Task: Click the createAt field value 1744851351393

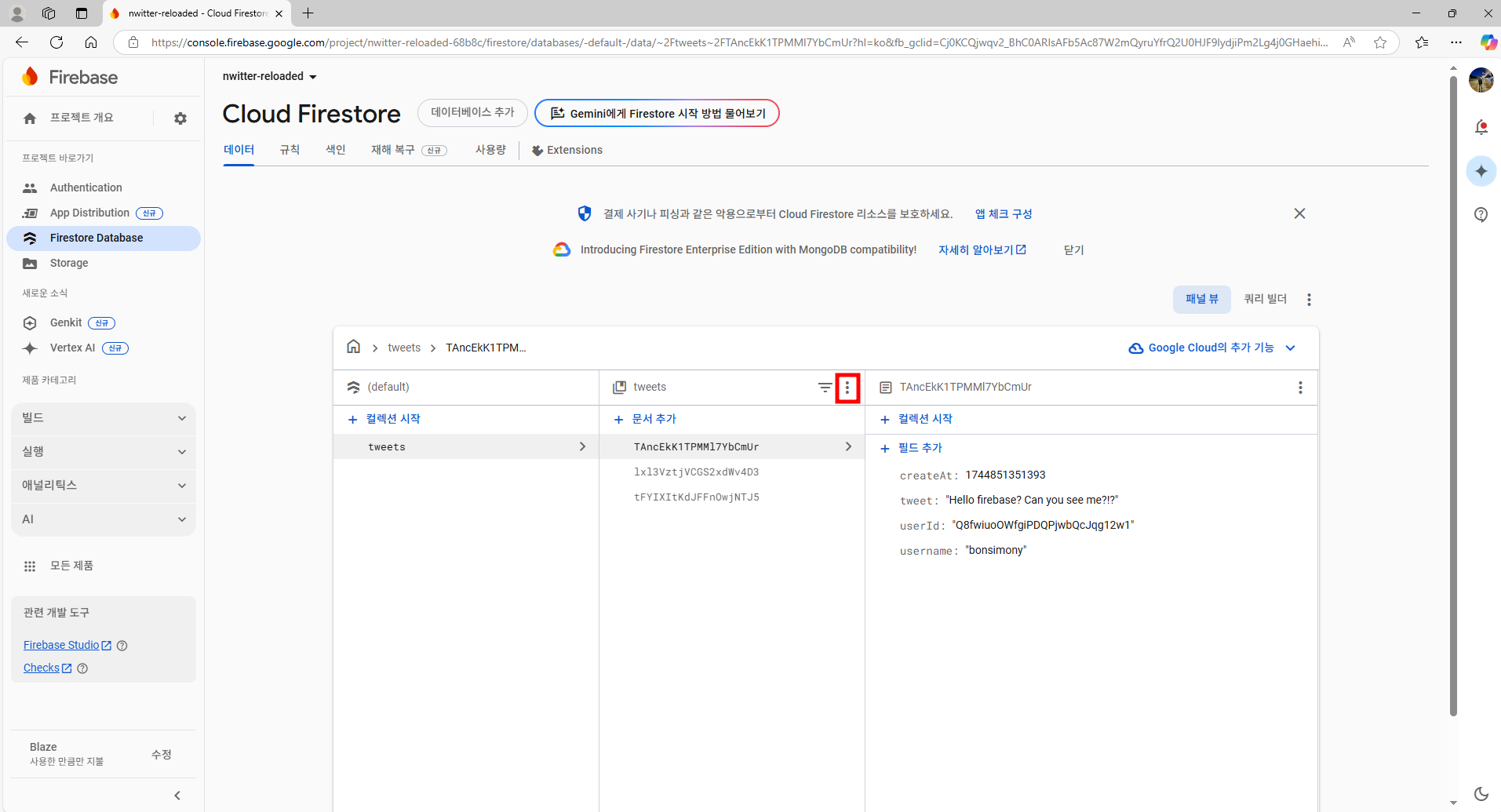Action: (1005, 475)
